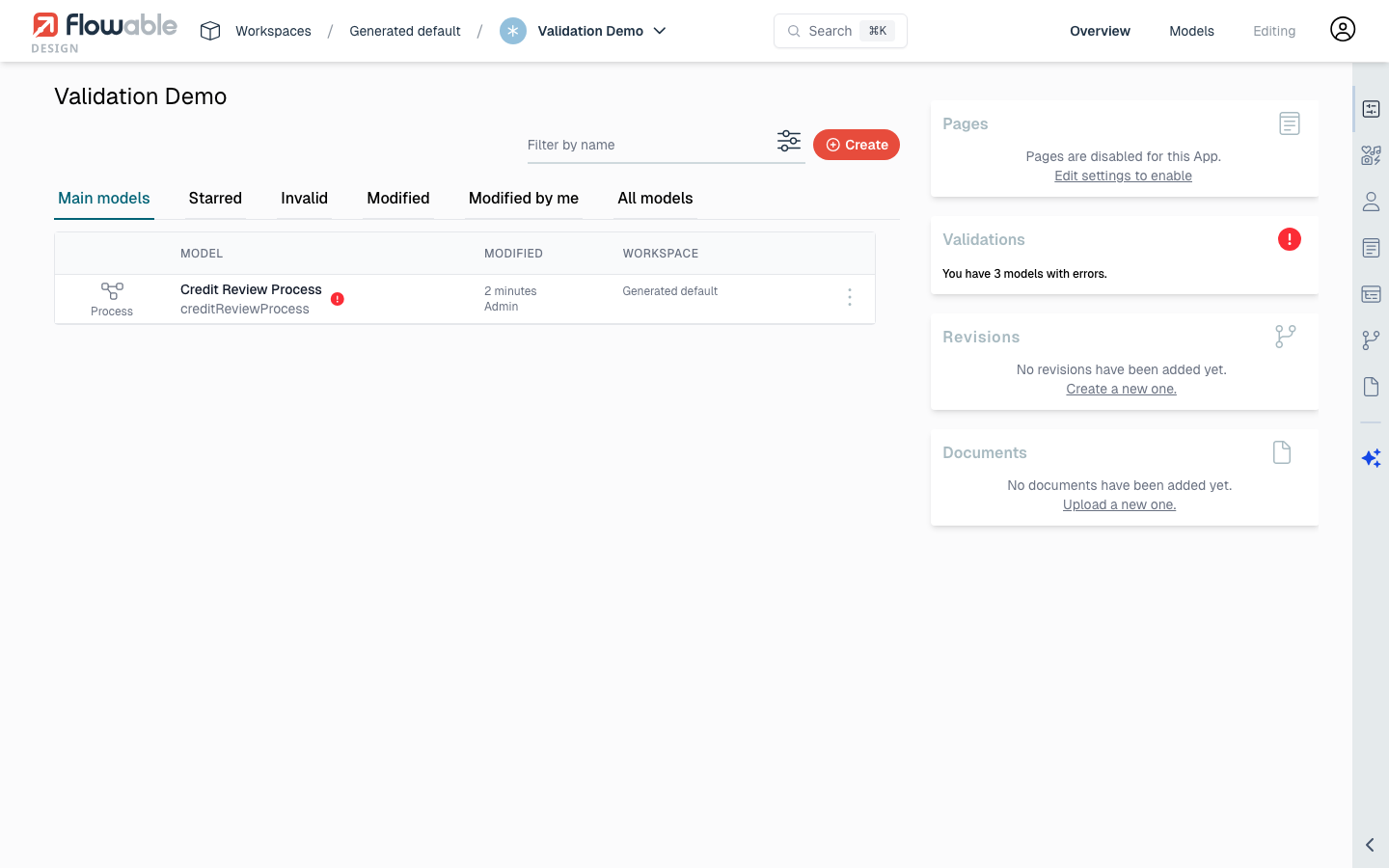Click the Process icon next to Credit Review Process
The width and height of the screenshot is (1389, 868).
[x=111, y=291]
